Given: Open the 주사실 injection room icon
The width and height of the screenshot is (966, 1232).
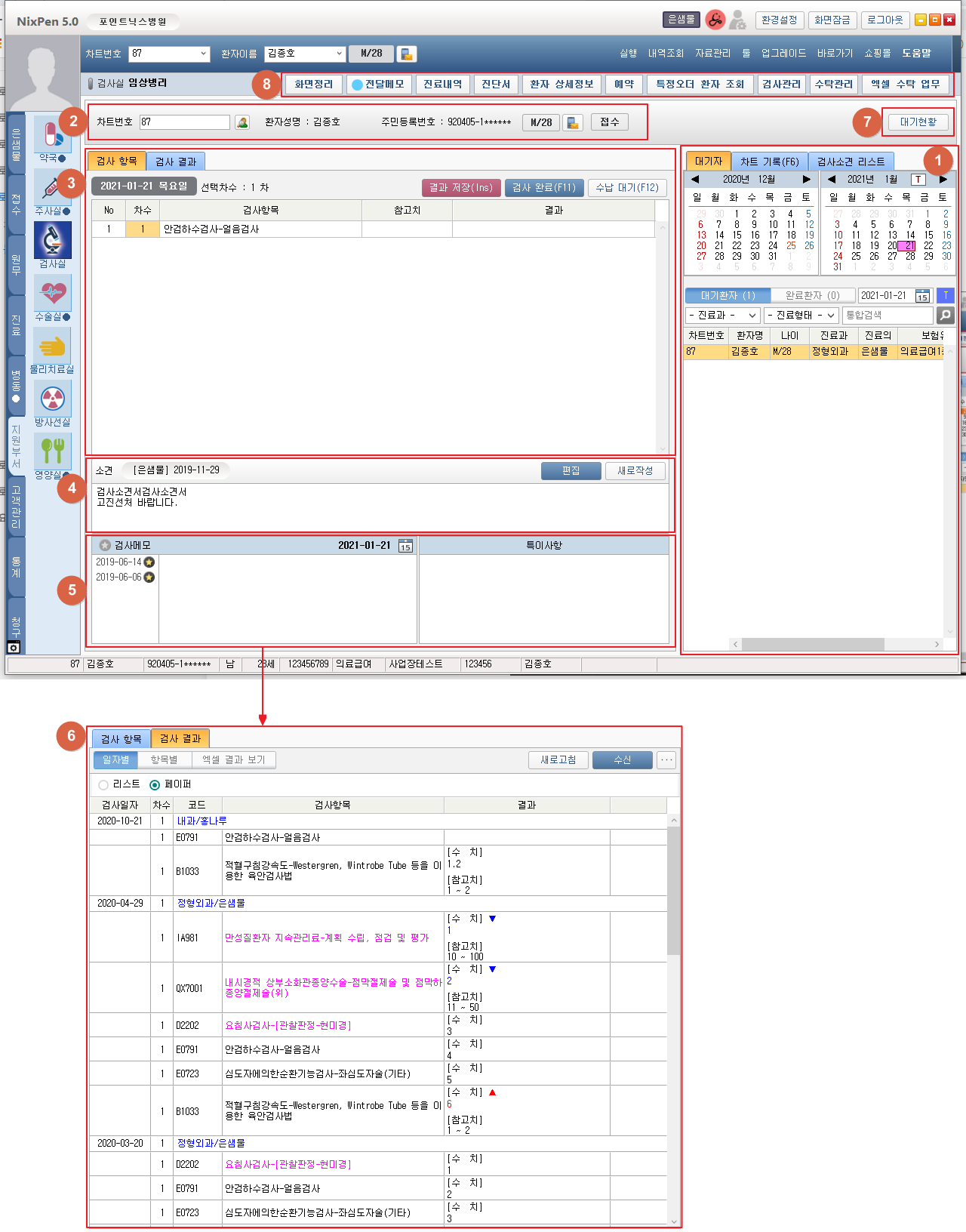Looking at the screenshot, I should 52,188.
